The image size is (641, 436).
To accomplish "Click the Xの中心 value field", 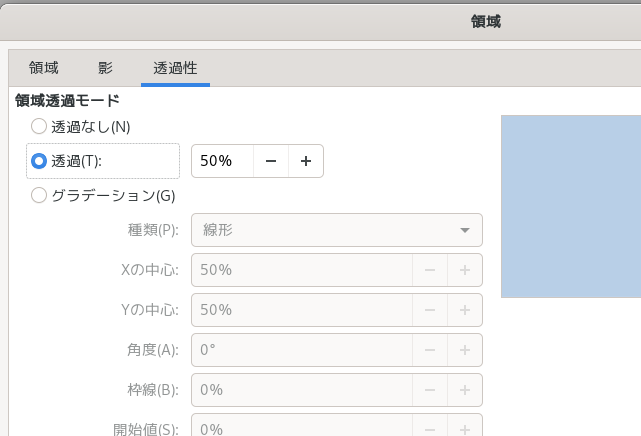I will (x=302, y=270).
